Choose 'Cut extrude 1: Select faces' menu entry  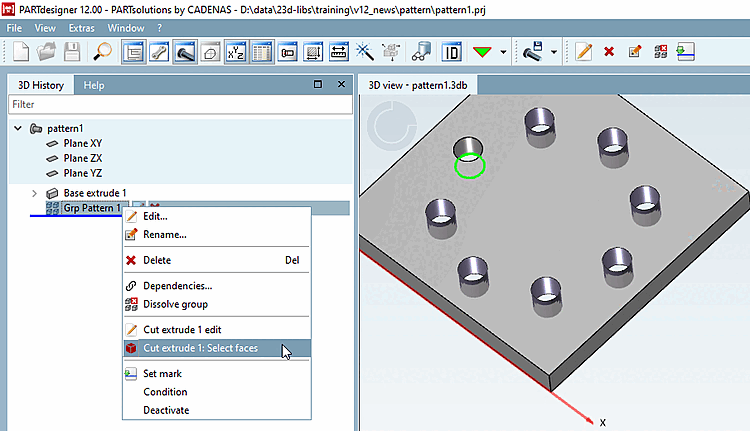click(x=200, y=349)
